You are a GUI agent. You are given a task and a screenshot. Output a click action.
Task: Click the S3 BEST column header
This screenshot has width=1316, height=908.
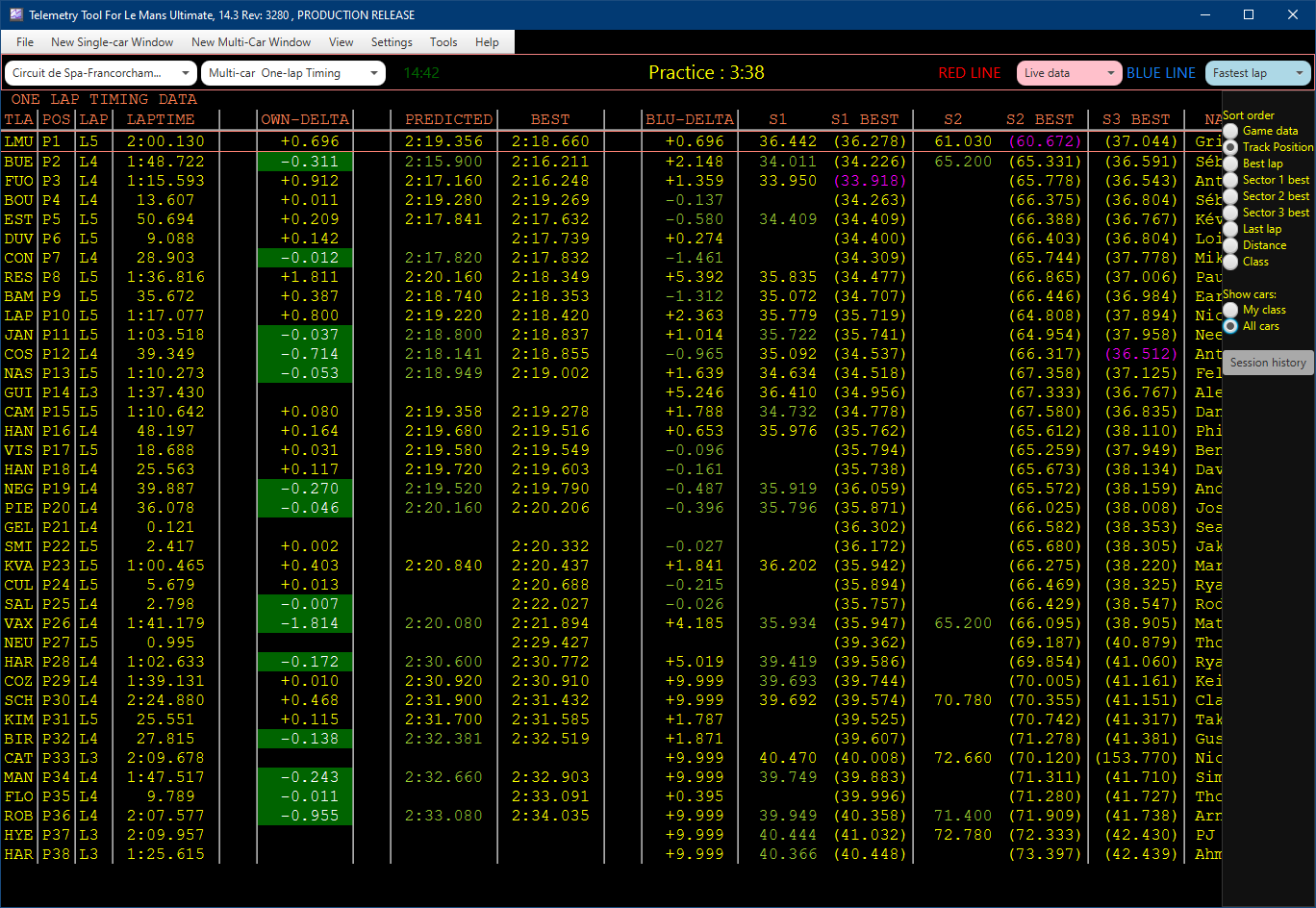pos(1136,119)
